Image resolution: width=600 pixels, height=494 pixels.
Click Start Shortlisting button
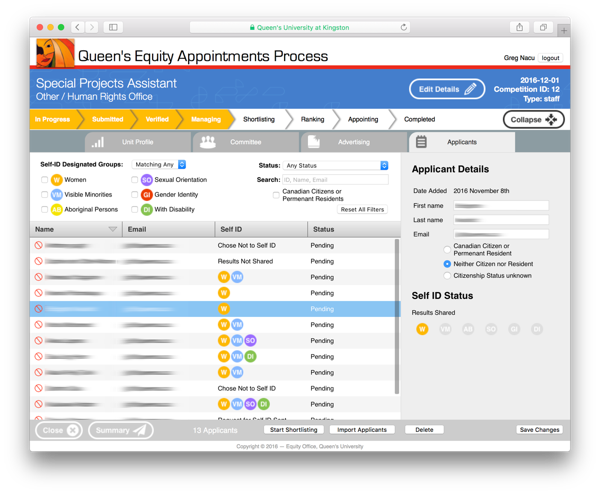pos(293,430)
